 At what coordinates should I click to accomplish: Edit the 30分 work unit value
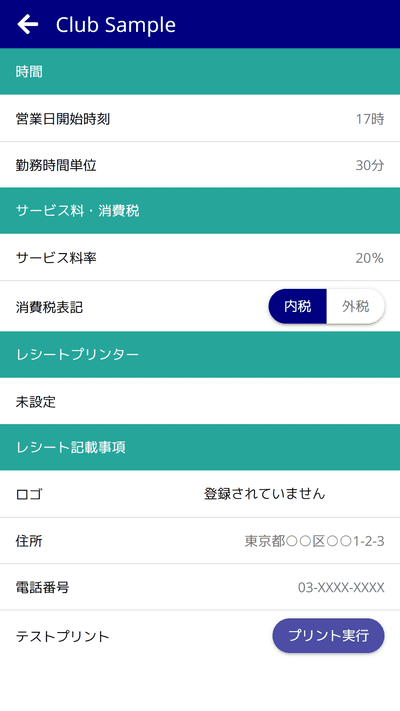click(370, 166)
